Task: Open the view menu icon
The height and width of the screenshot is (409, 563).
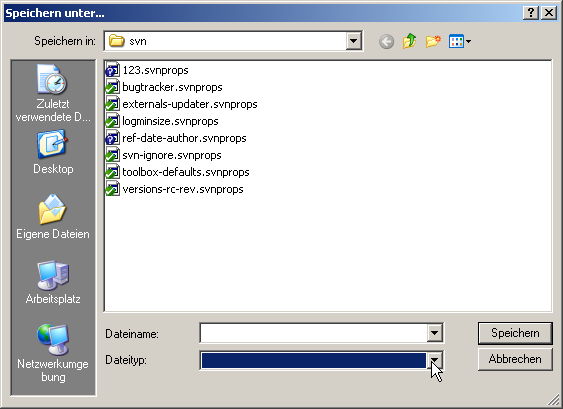Action: (x=460, y=41)
